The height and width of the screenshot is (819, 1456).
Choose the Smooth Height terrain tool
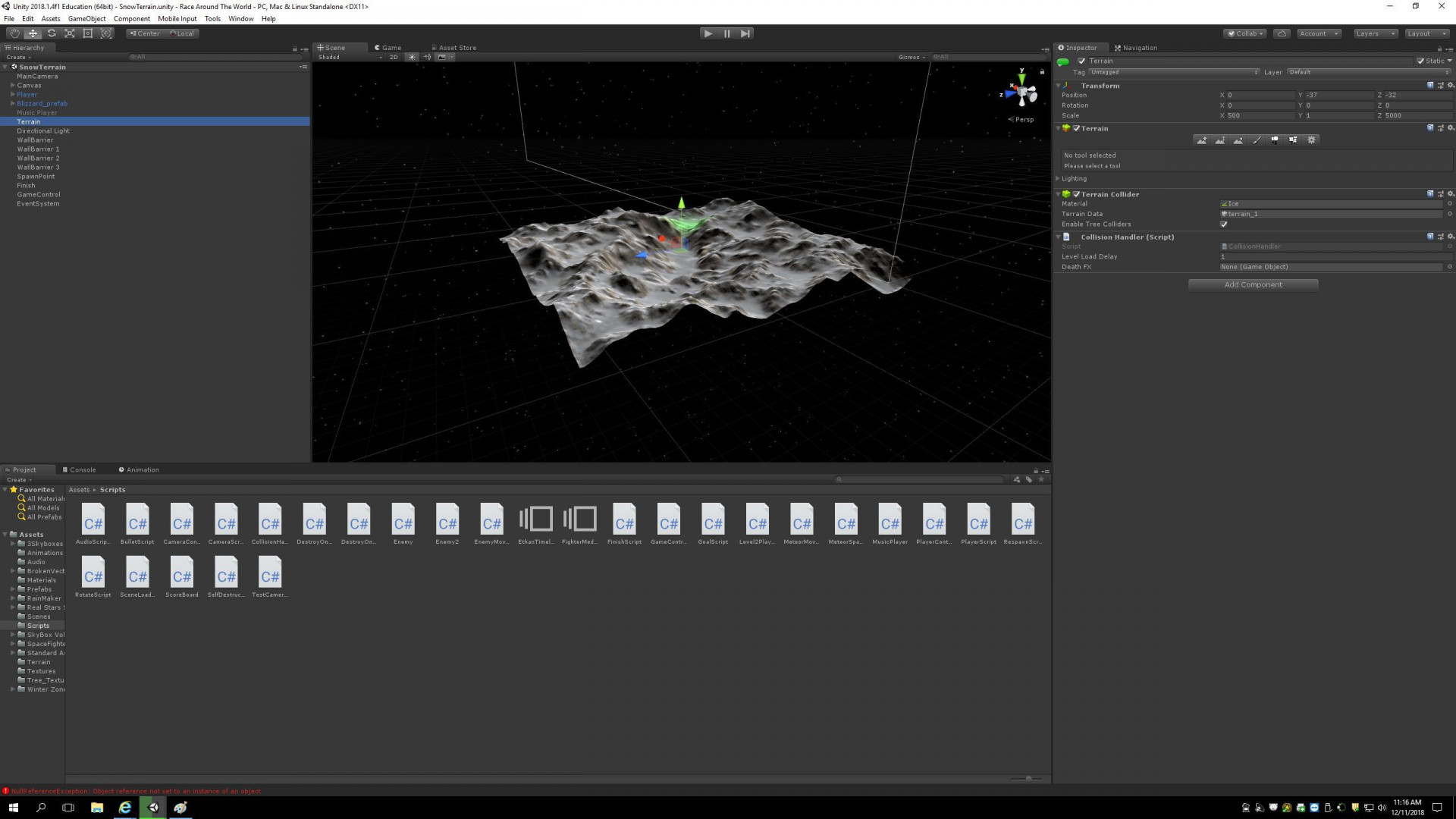[1238, 140]
